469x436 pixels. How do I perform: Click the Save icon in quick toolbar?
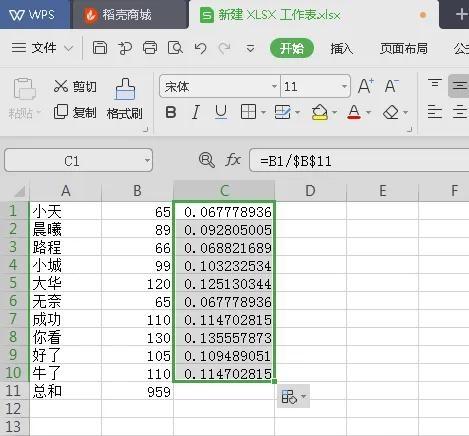click(100, 48)
